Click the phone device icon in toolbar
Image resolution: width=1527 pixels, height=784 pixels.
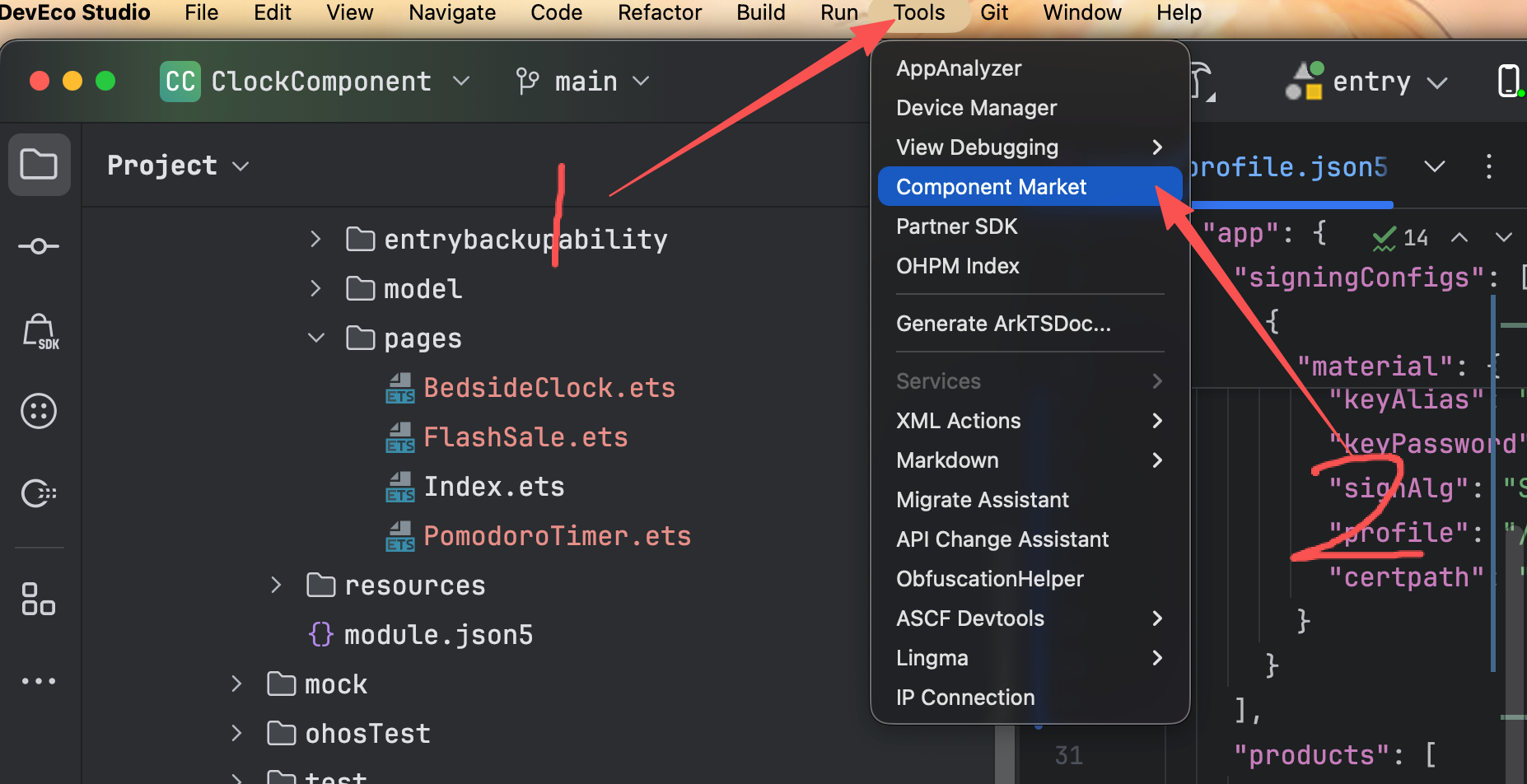(x=1508, y=81)
